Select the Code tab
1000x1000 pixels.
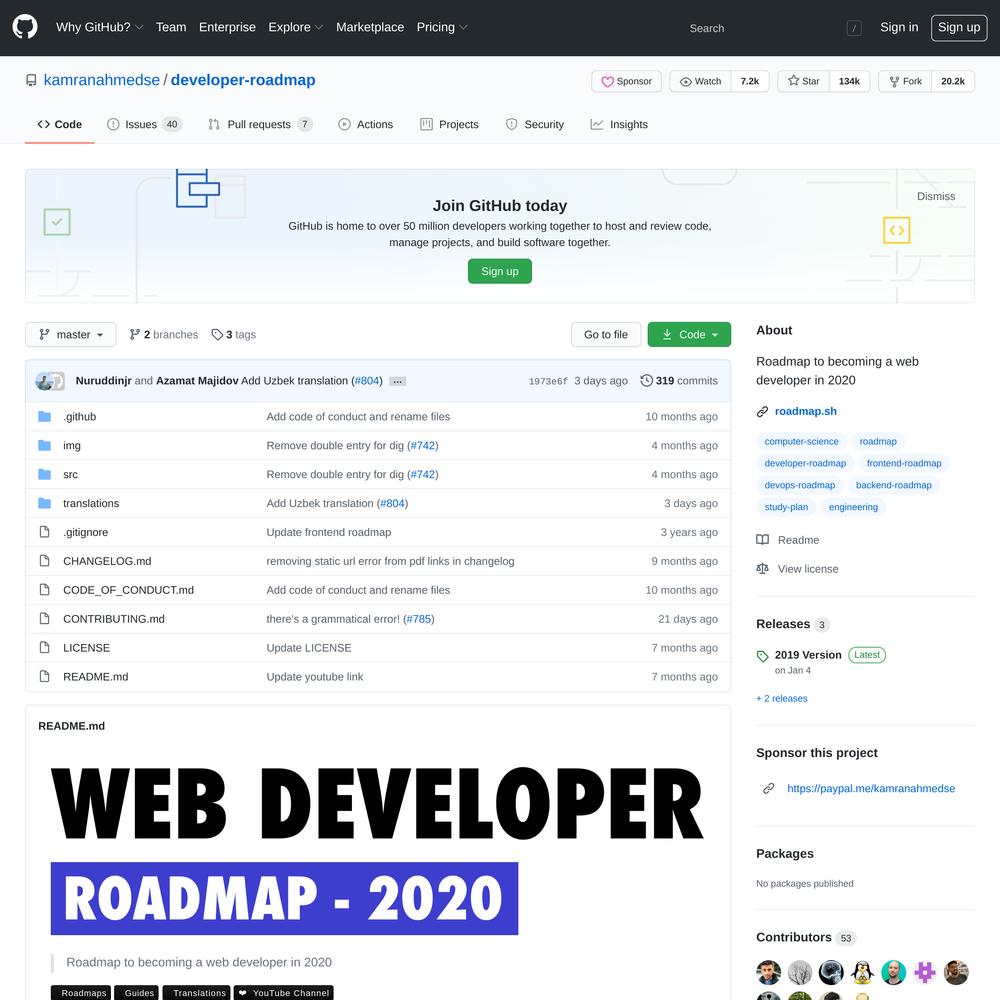[x=60, y=124]
